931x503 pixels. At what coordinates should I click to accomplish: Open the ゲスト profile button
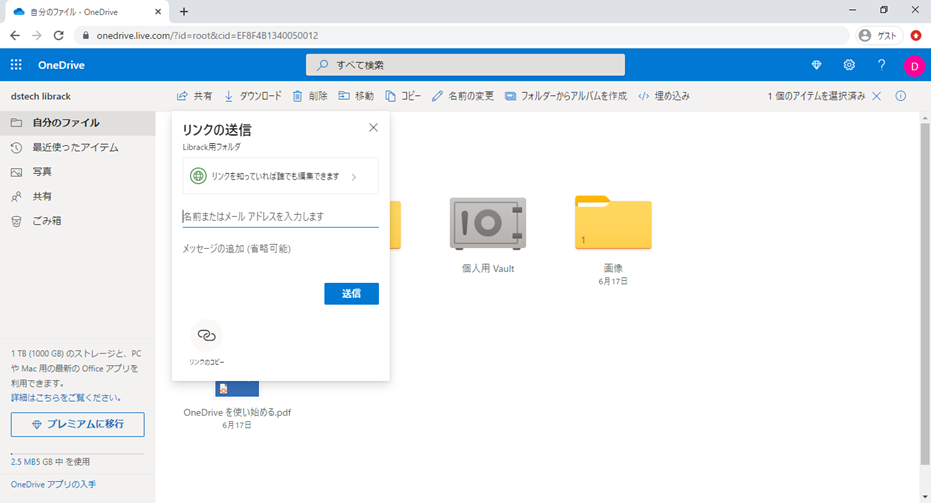coord(879,36)
